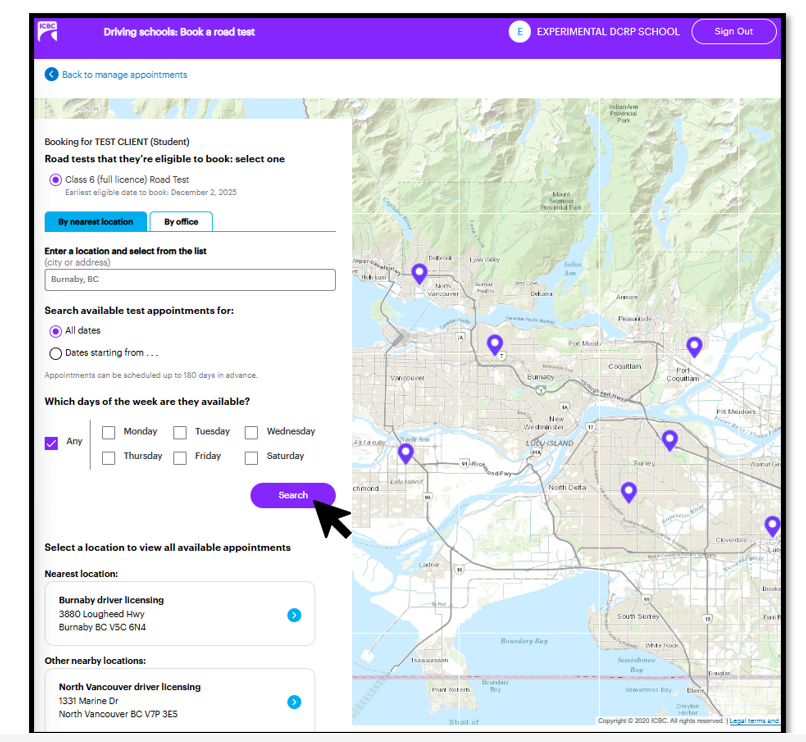Check the Tuesday checkbox
This screenshot has height=742, width=806.
click(180, 432)
